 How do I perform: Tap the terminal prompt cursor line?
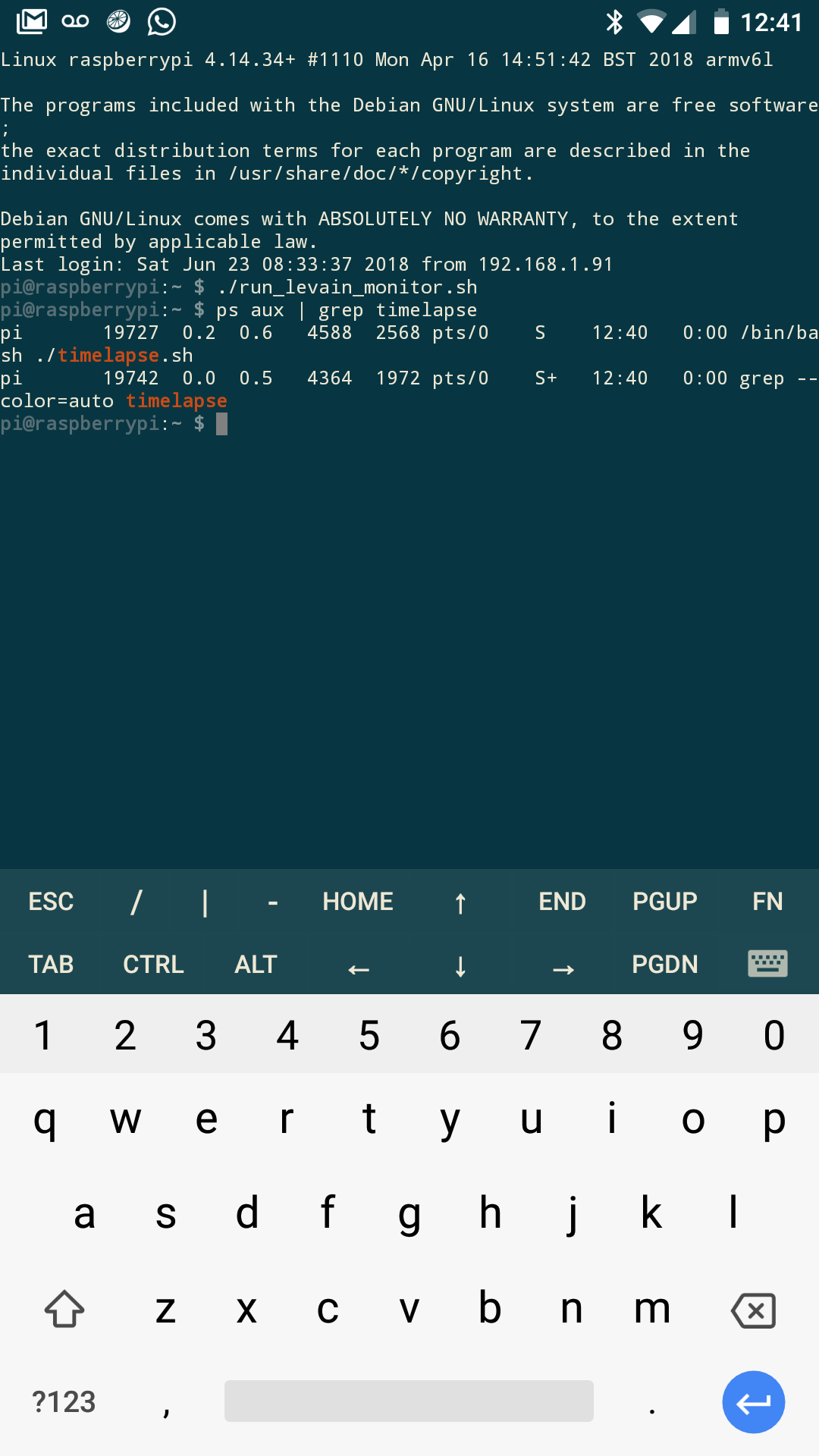[x=221, y=424]
